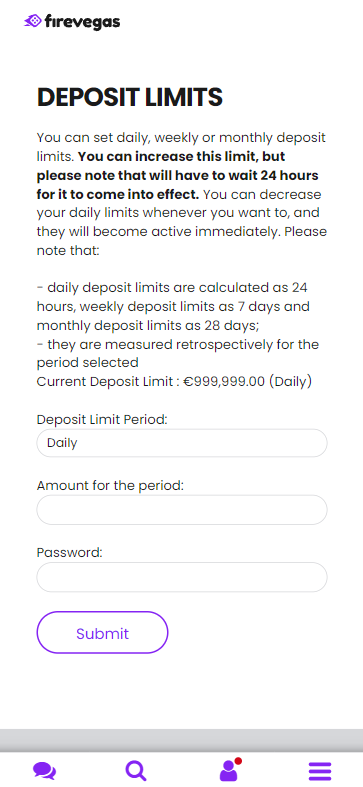Image resolution: width=363 pixels, height=787 pixels.
Task: Expand the Deposit Limit Period dropdown
Action: tap(182, 443)
